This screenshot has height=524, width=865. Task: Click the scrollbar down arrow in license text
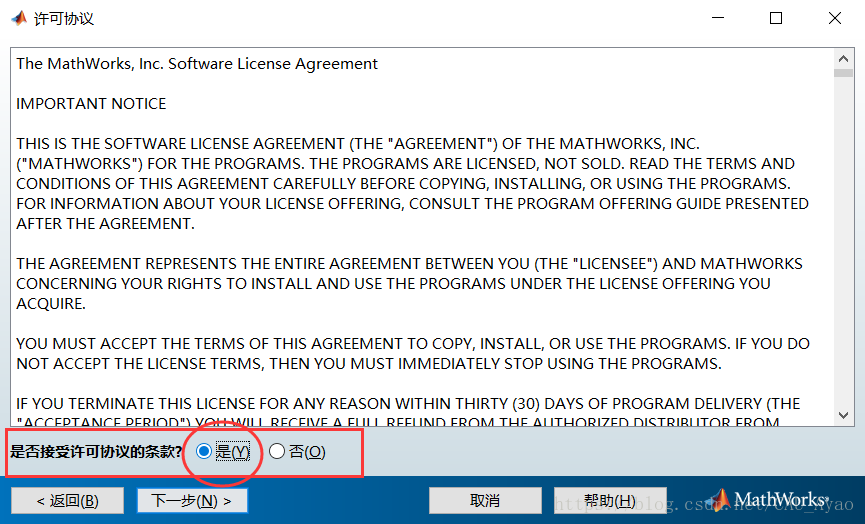[x=843, y=415]
